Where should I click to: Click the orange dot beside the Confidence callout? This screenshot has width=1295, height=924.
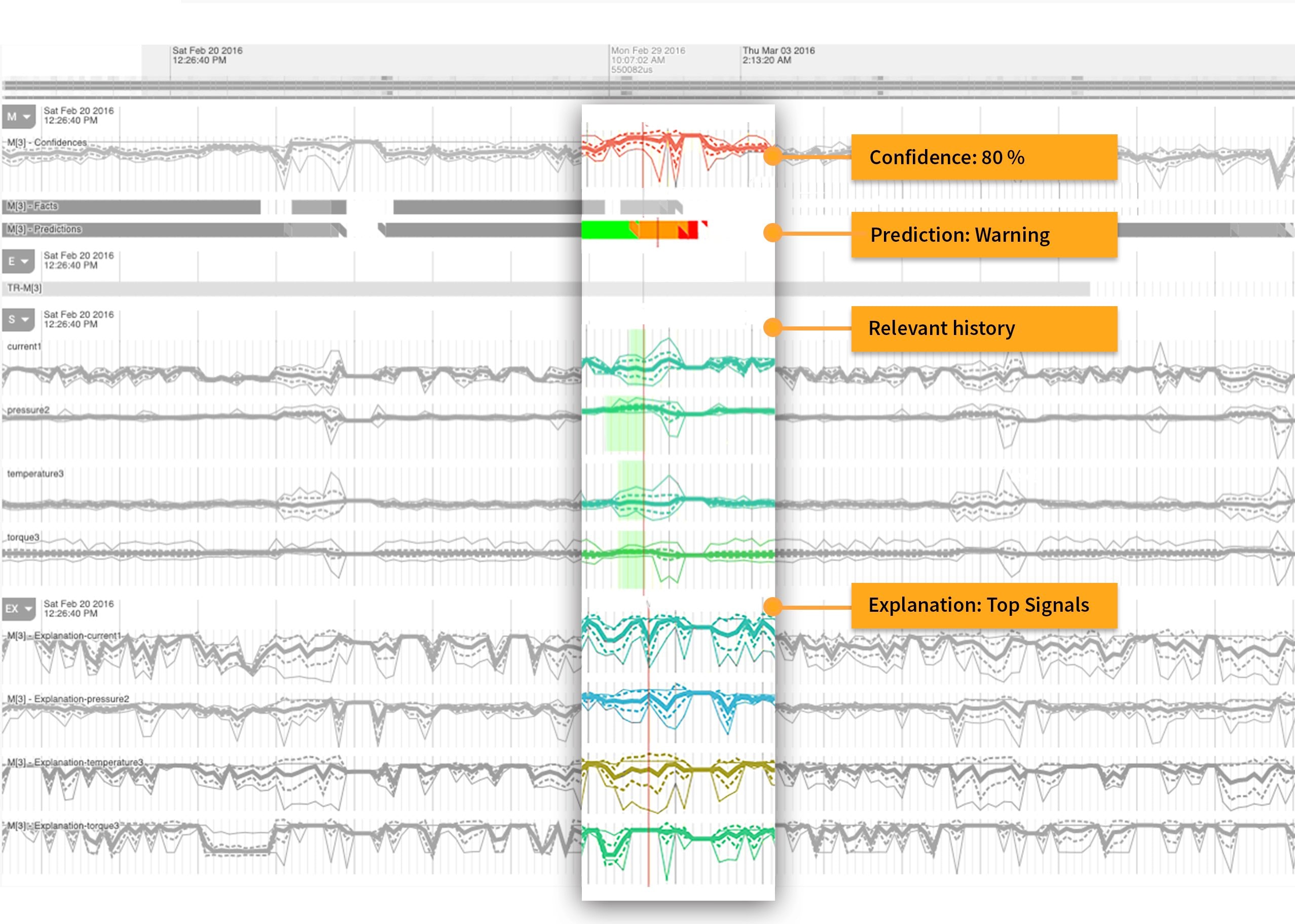(x=772, y=156)
